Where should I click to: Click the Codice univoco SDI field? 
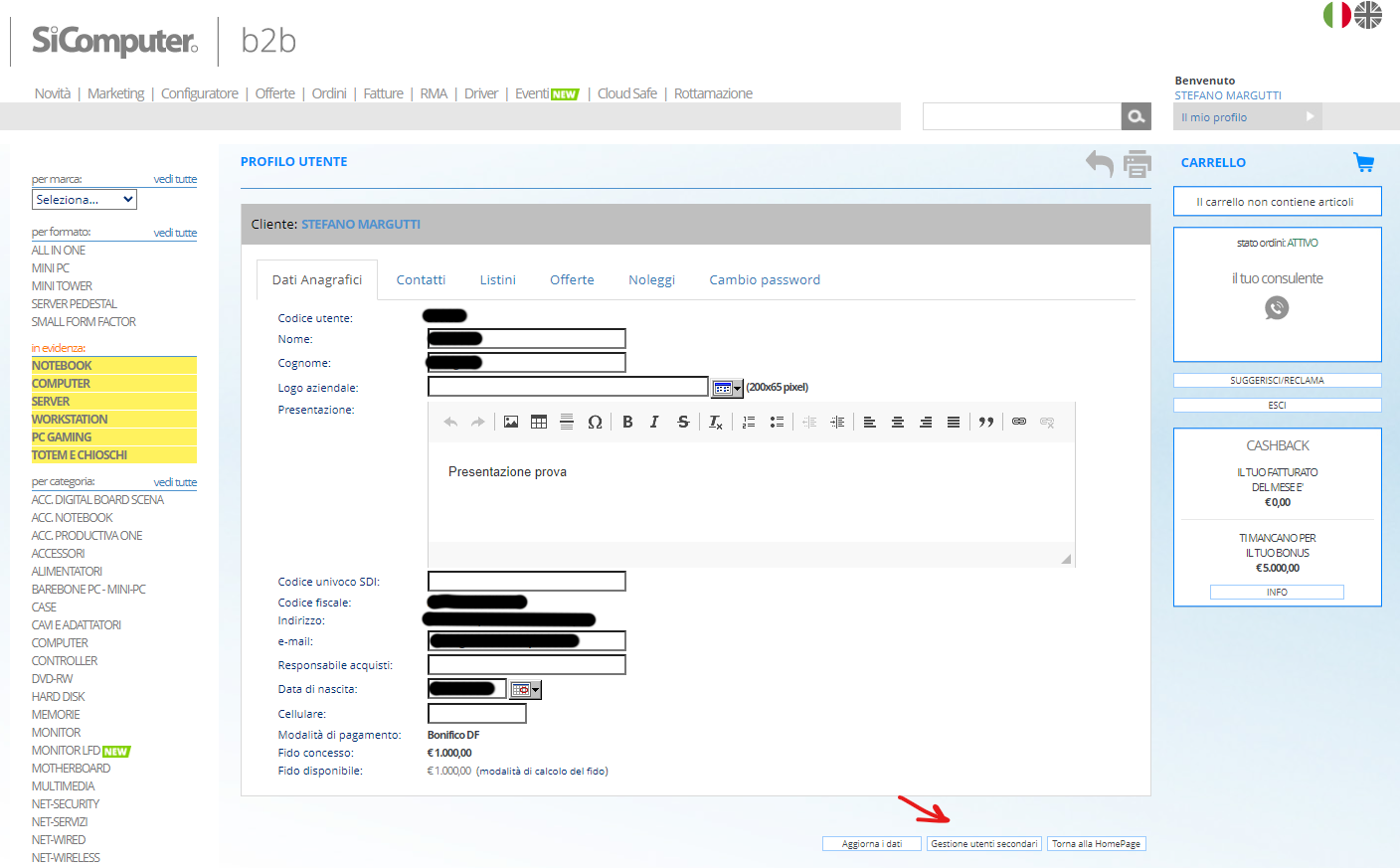click(526, 582)
